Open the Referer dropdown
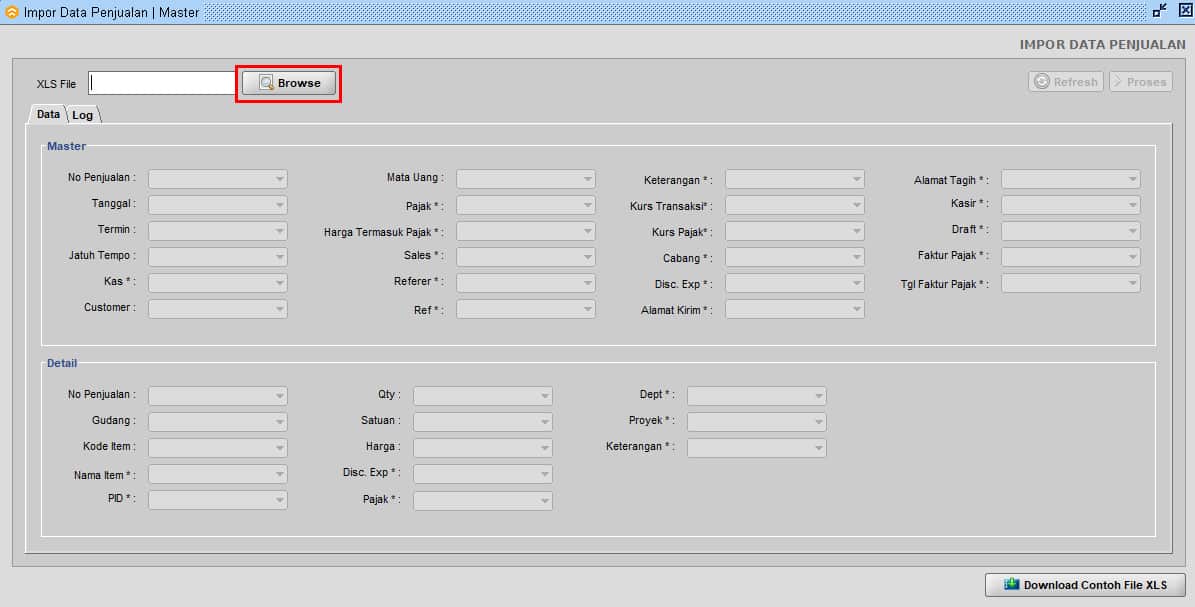Viewport: 1195px width, 607px height. [x=525, y=283]
